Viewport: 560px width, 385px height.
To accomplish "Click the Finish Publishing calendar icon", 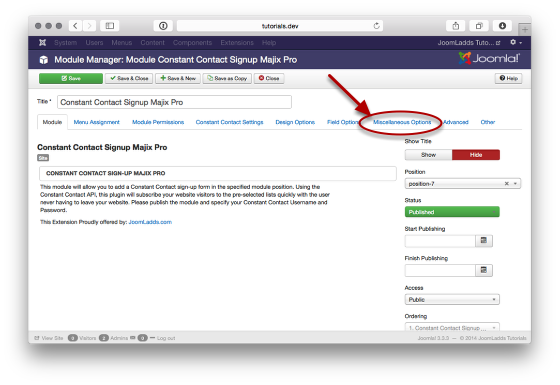I will tap(484, 270).
